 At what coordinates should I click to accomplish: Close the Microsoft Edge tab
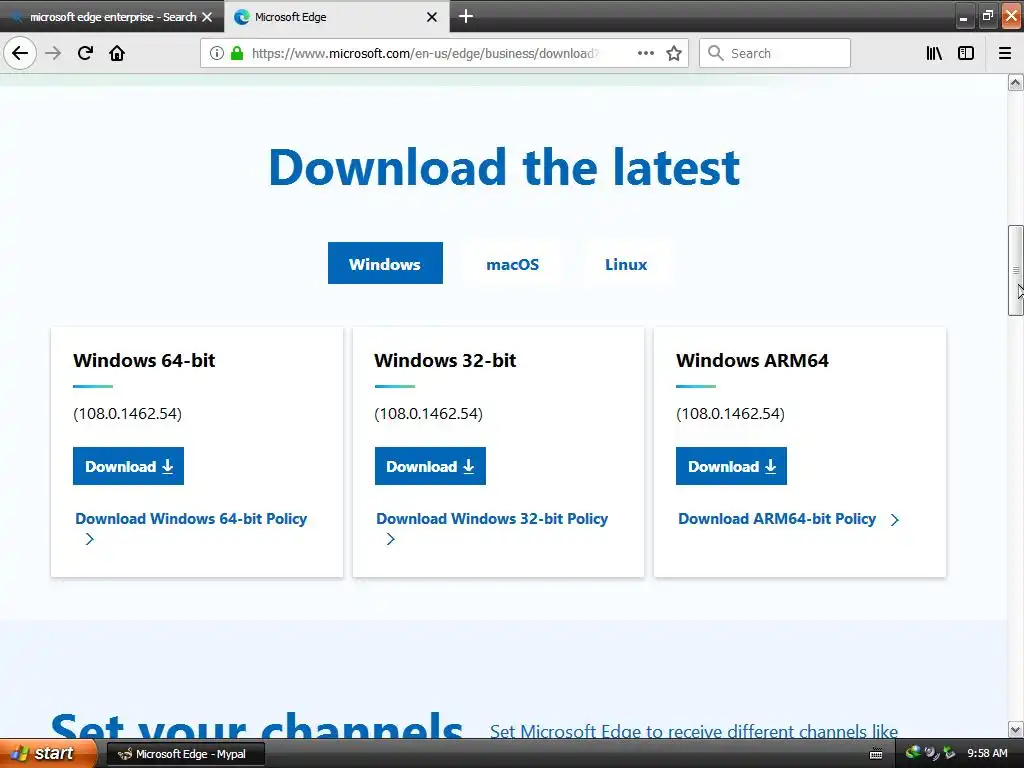[432, 17]
